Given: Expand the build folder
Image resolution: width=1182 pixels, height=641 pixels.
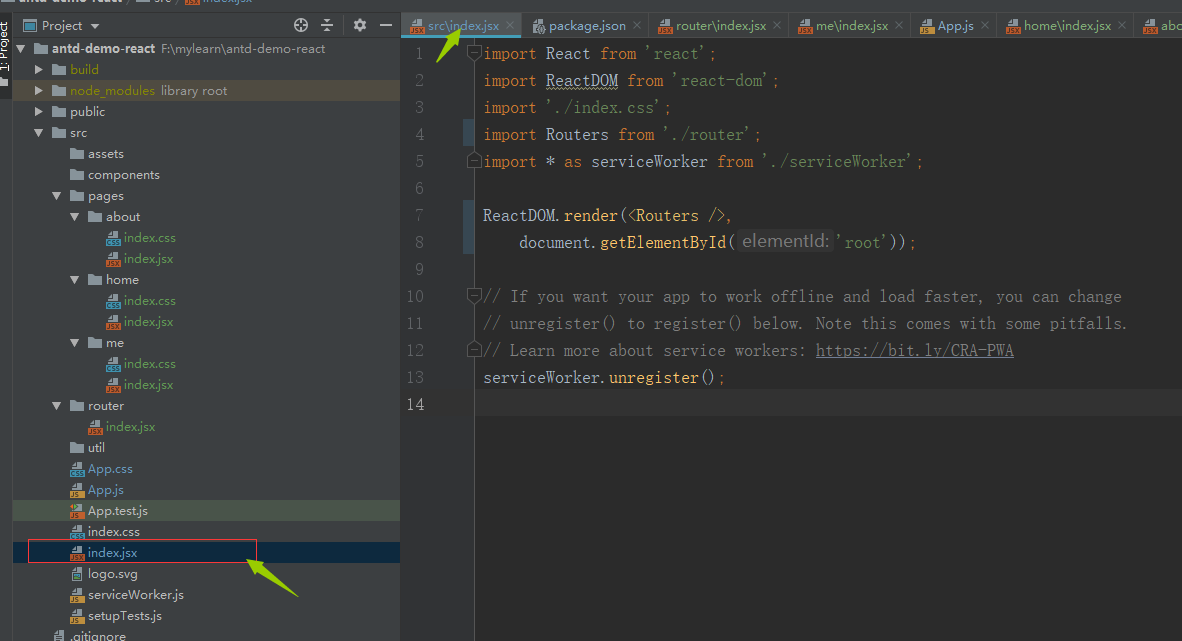Looking at the screenshot, I should pyautogui.click(x=38, y=69).
